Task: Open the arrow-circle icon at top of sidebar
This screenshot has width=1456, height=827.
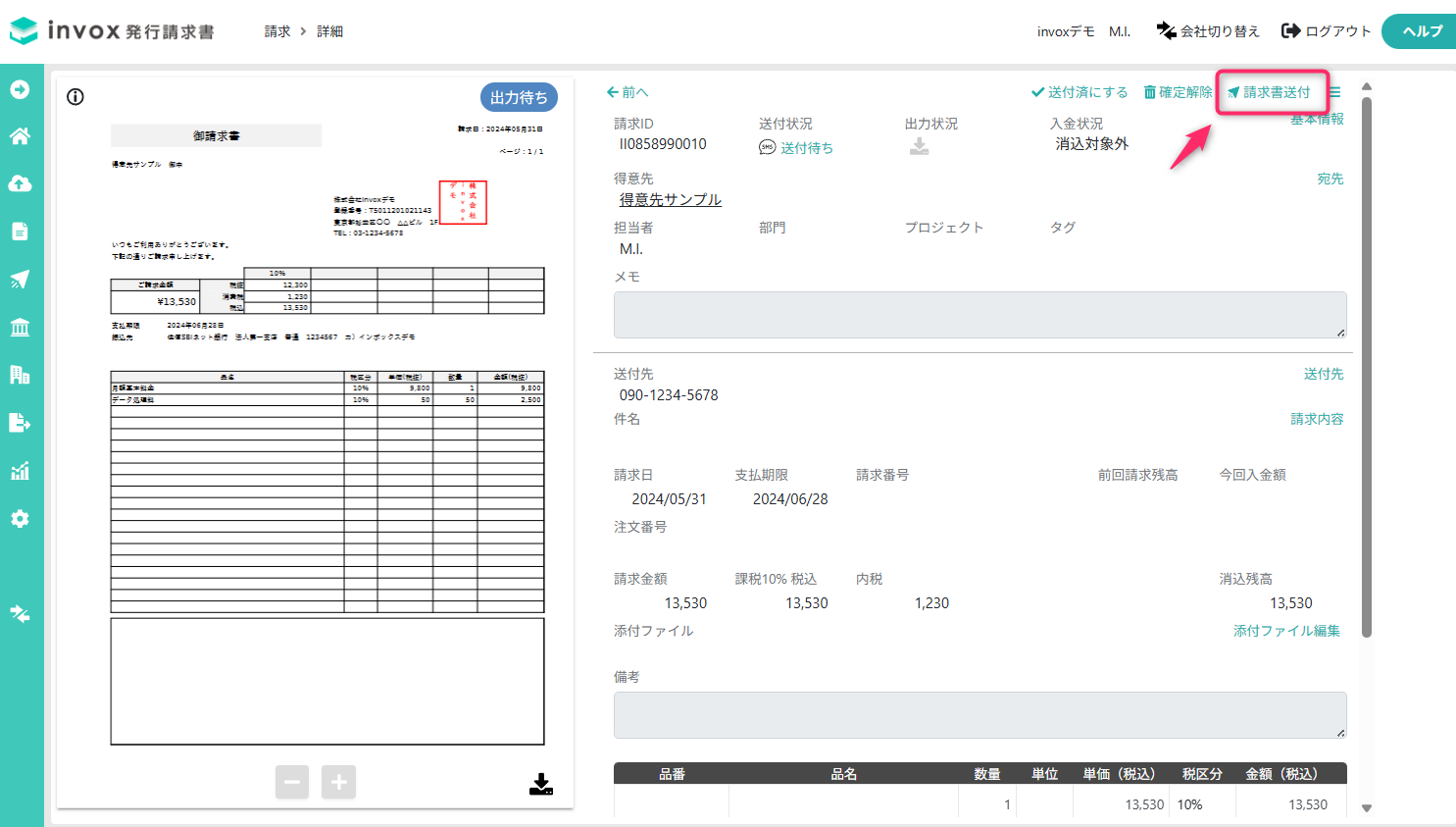Action: pyautogui.click(x=20, y=89)
